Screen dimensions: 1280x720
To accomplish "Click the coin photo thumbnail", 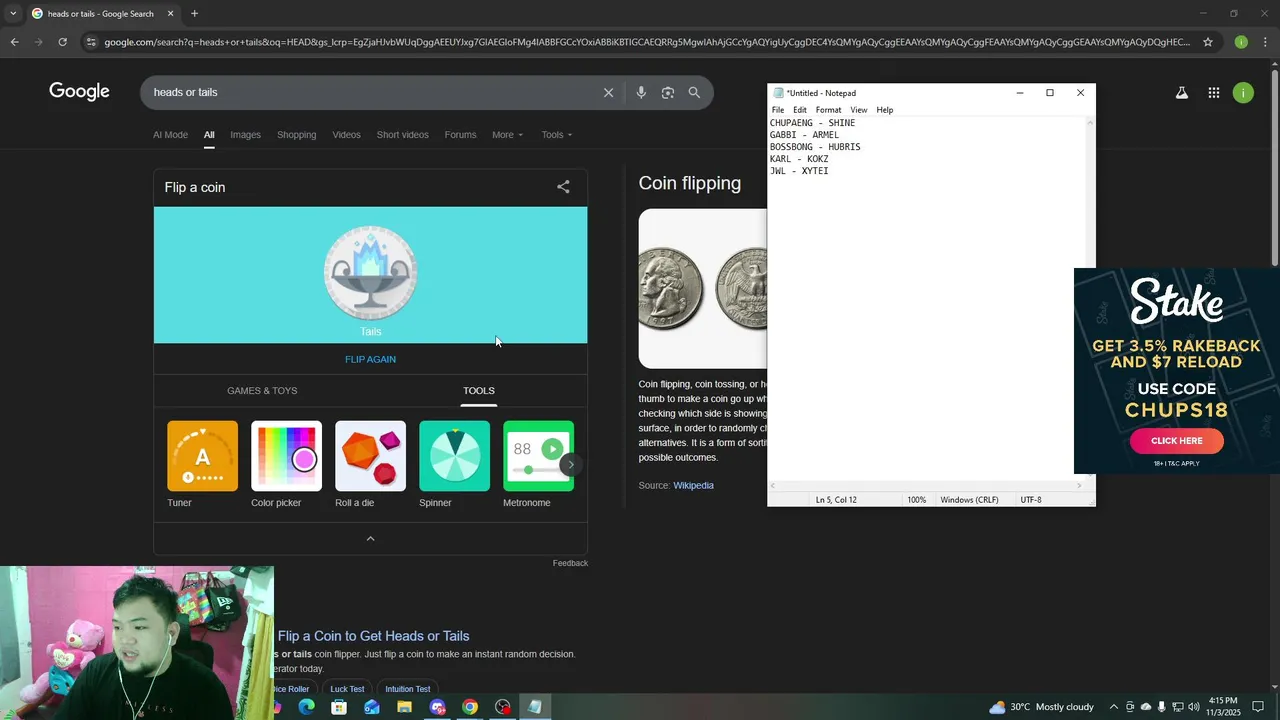I will [x=703, y=288].
